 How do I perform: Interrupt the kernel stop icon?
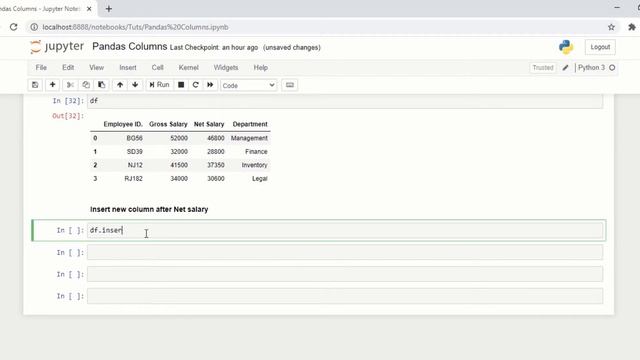coord(181,85)
